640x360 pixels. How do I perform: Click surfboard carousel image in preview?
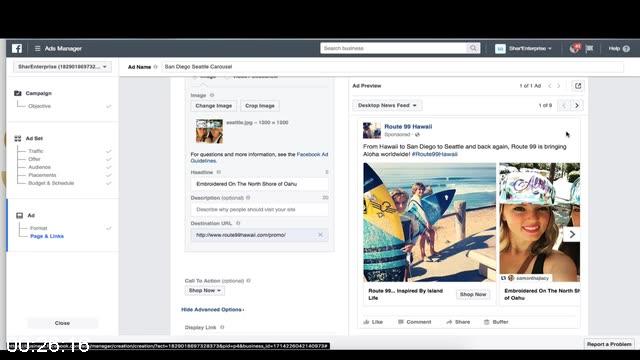click(x=429, y=222)
